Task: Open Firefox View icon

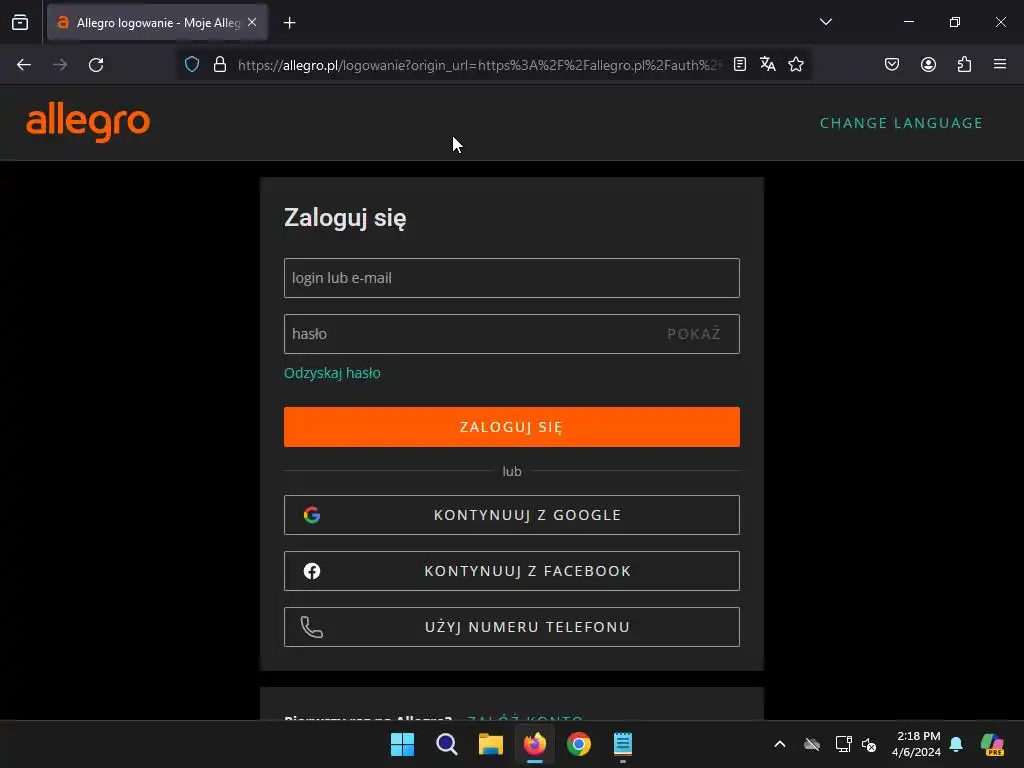Action: pos(20,22)
